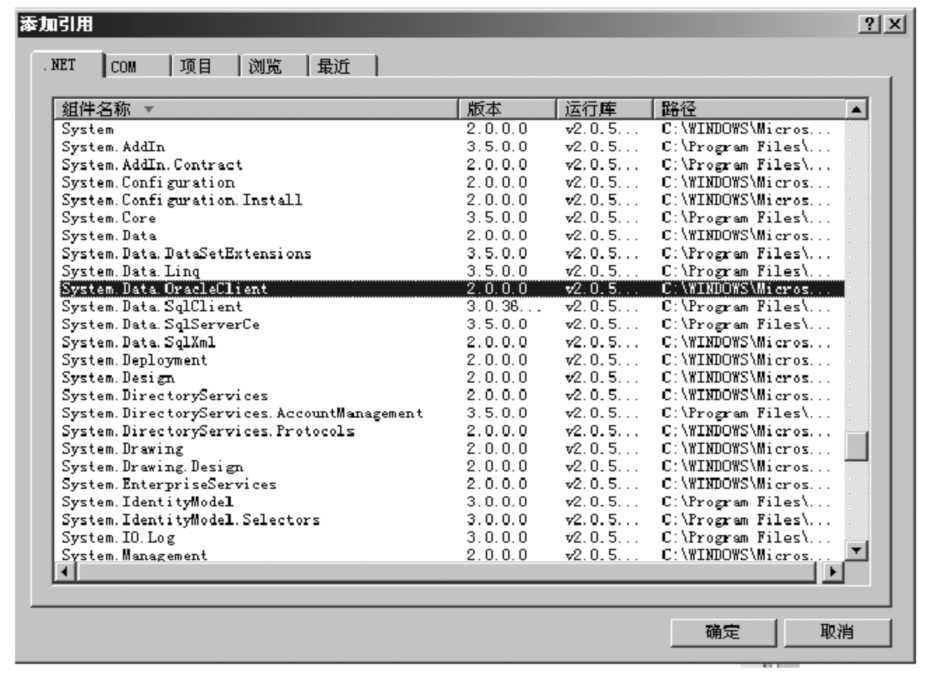The width and height of the screenshot is (934, 676).
Task: Select System.Configuration component
Action: click(x=452, y=182)
